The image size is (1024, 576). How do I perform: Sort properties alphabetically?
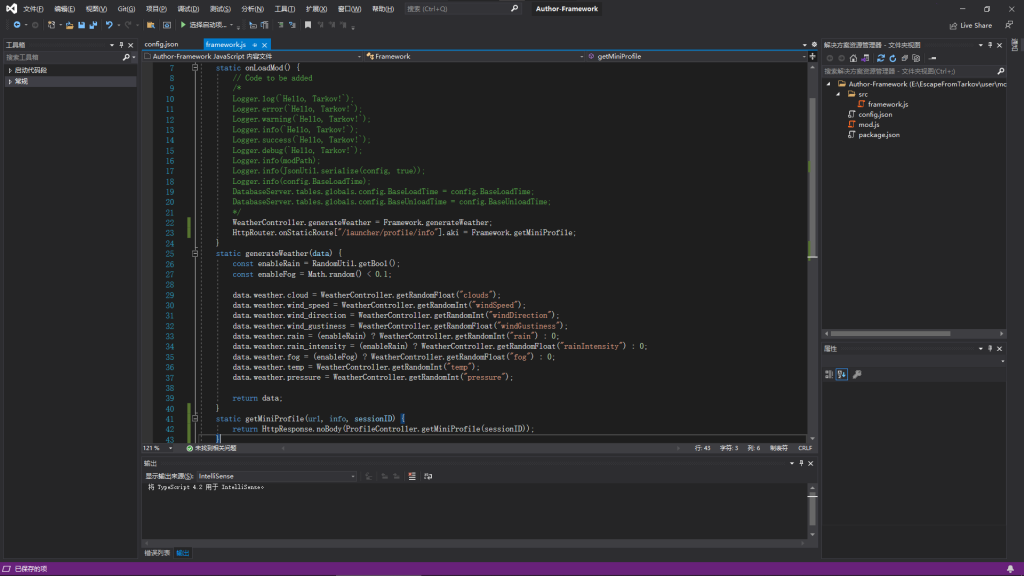pyautogui.click(x=842, y=374)
